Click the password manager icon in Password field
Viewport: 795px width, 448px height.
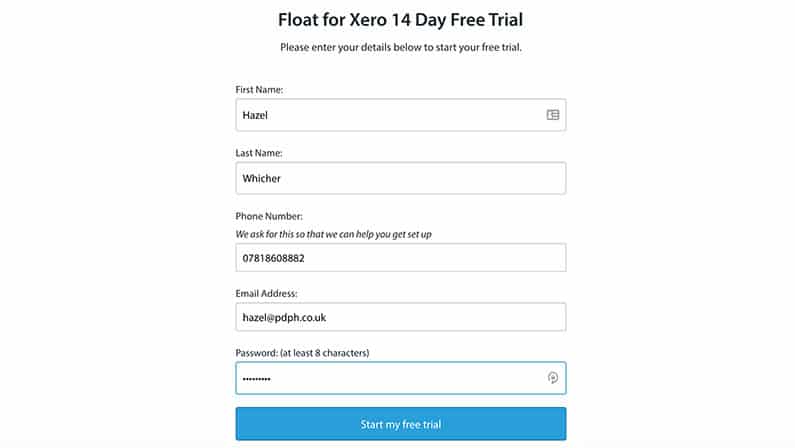point(553,378)
